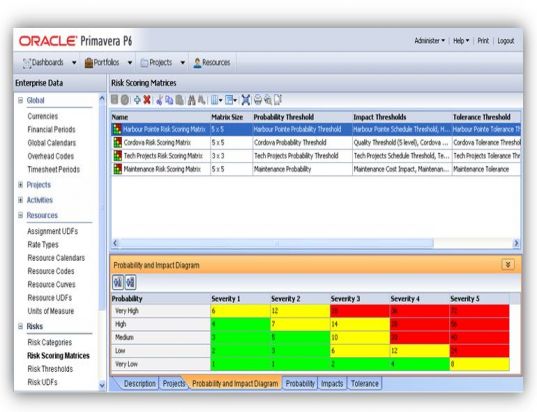Open Risk Categories in sidebar

point(50,342)
